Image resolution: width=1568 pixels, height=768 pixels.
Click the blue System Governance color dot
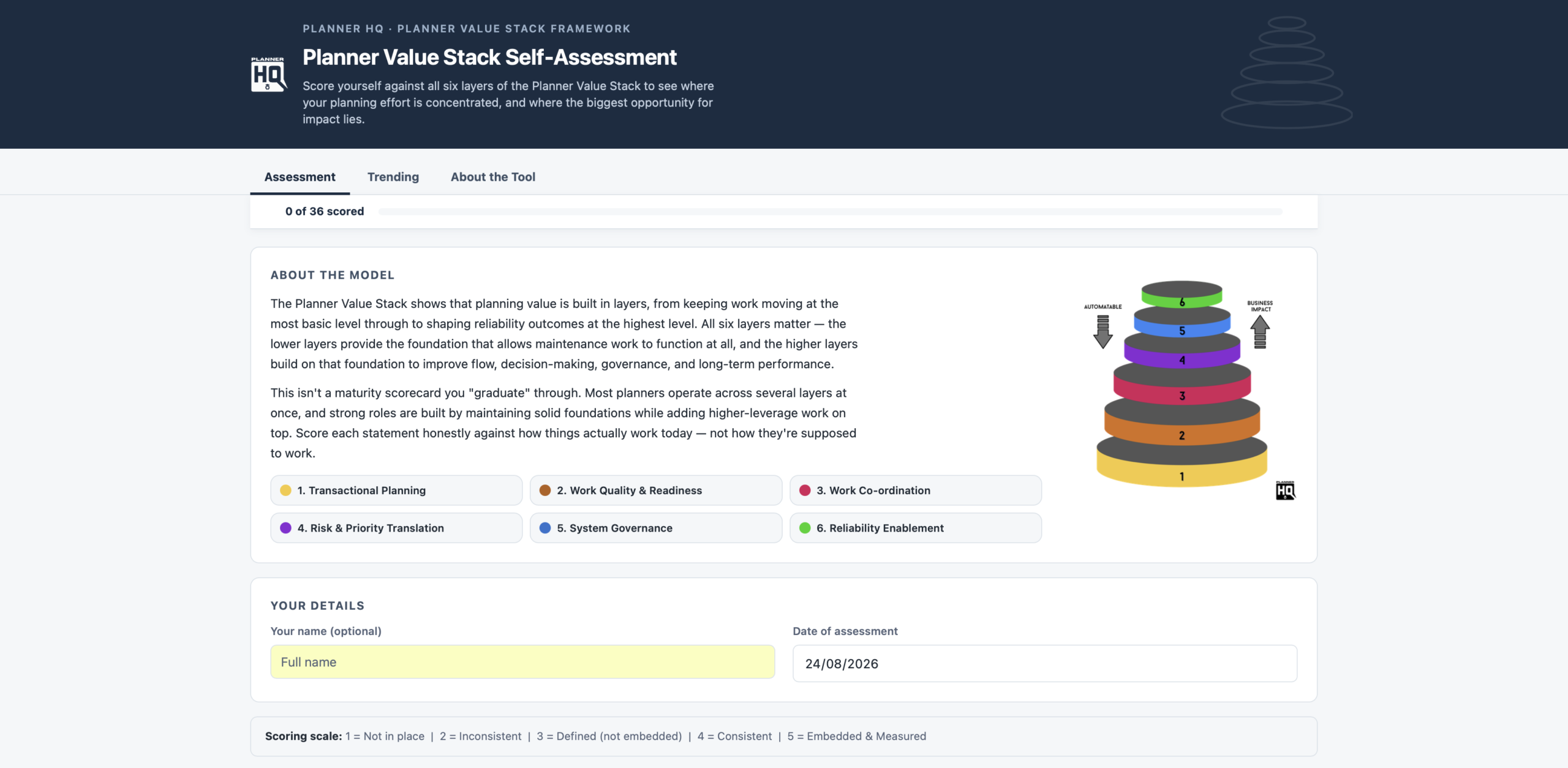[545, 528]
